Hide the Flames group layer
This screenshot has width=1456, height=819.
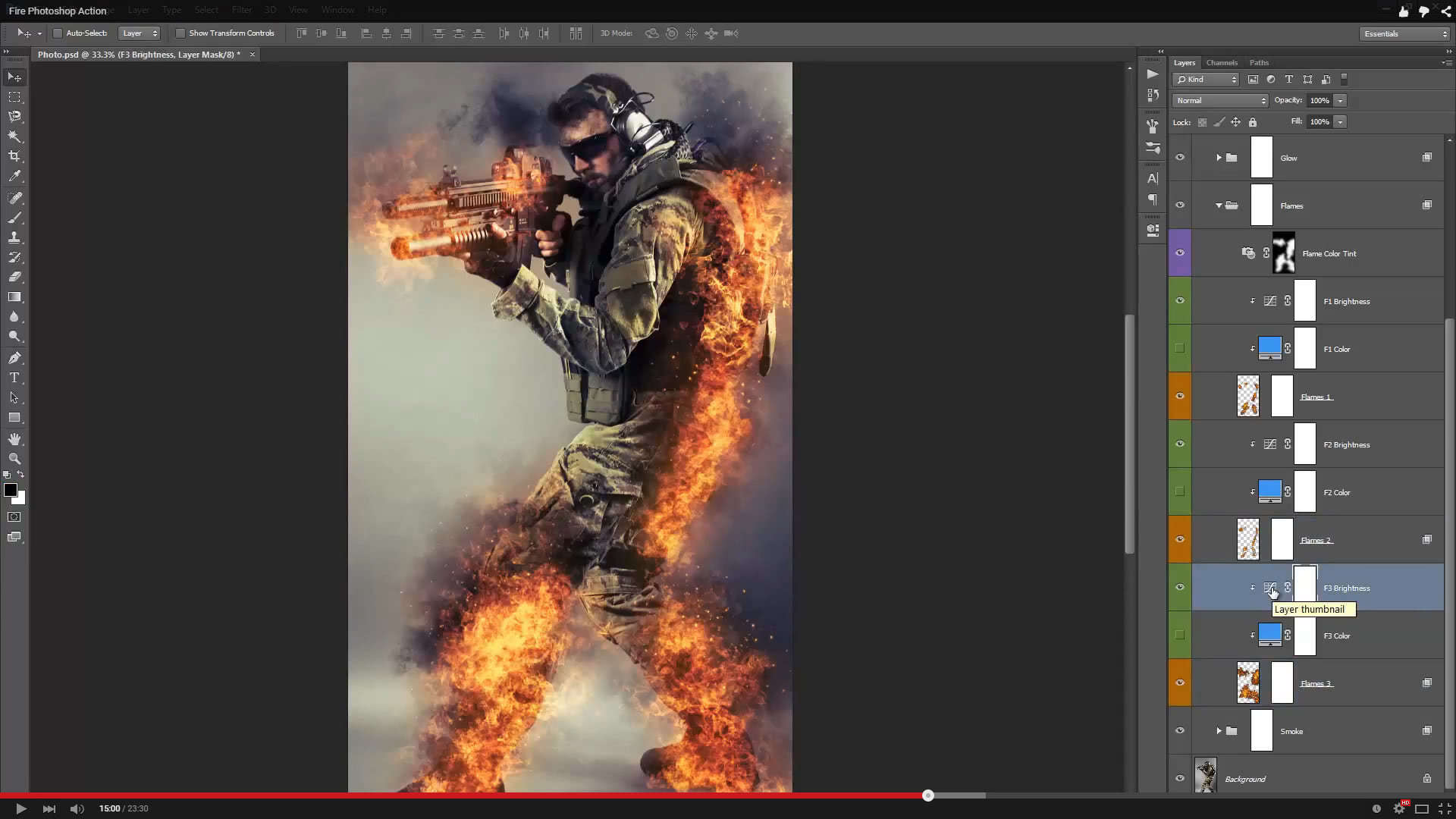(x=1180, y=205)
